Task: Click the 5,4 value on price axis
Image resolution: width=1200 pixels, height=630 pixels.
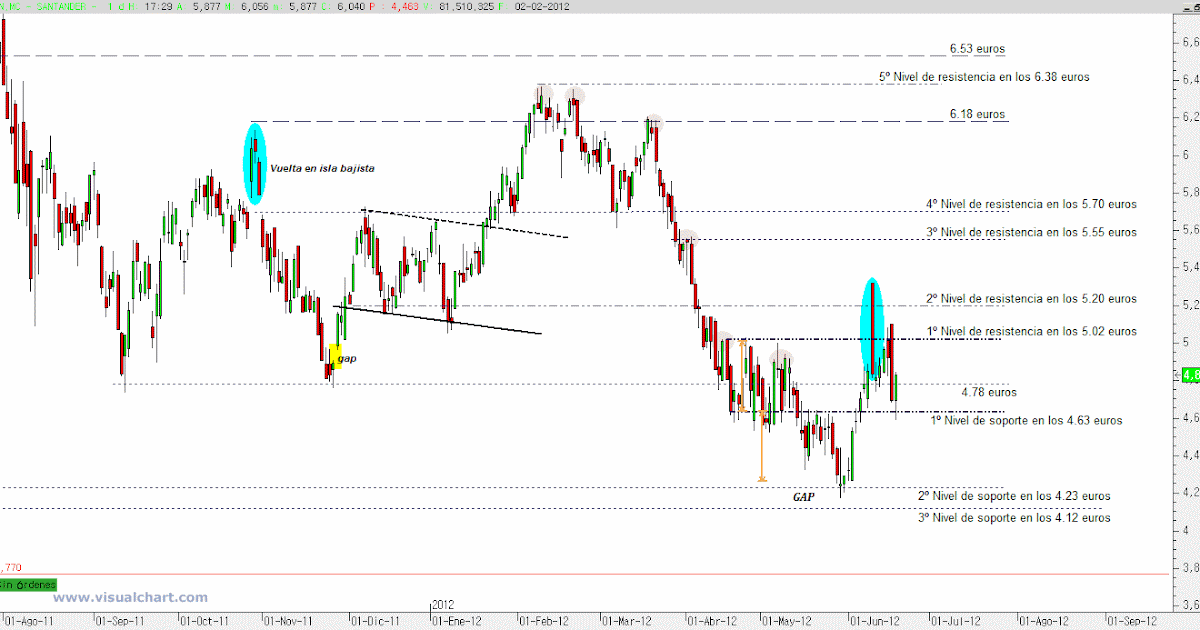Action: click(x=1189, y=267)
